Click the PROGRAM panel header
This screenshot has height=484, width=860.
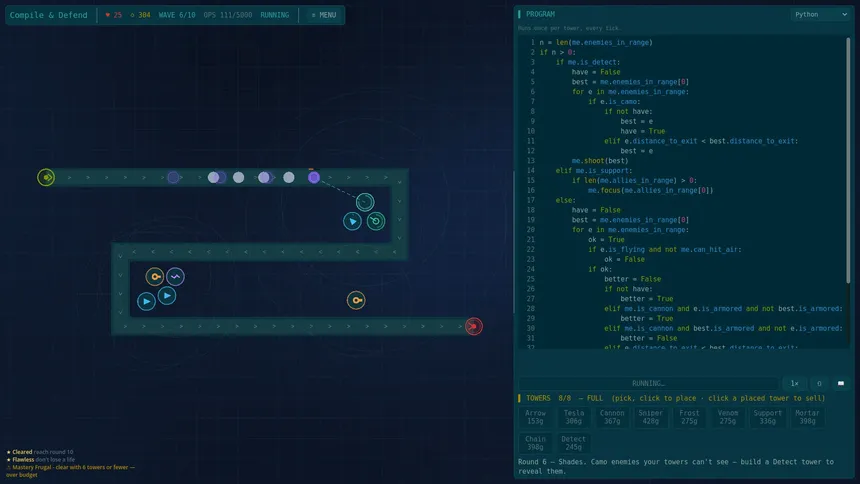[x=540, y=14]
